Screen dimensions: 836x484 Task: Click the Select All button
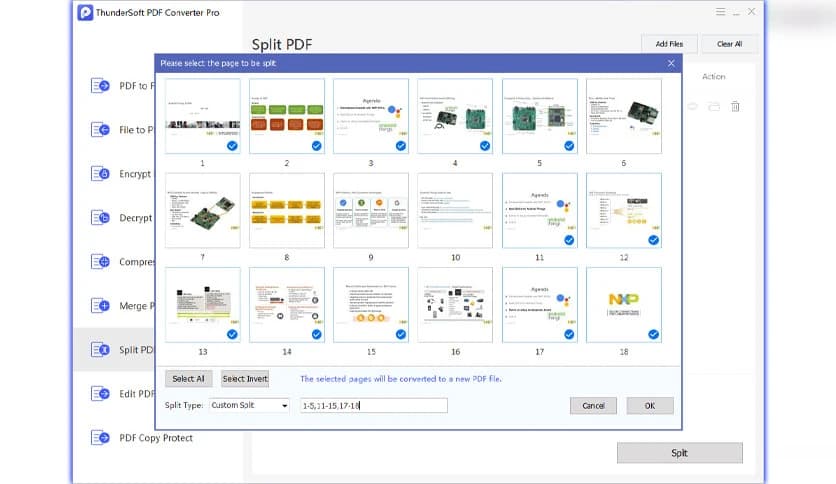click(x=188, y=378)
